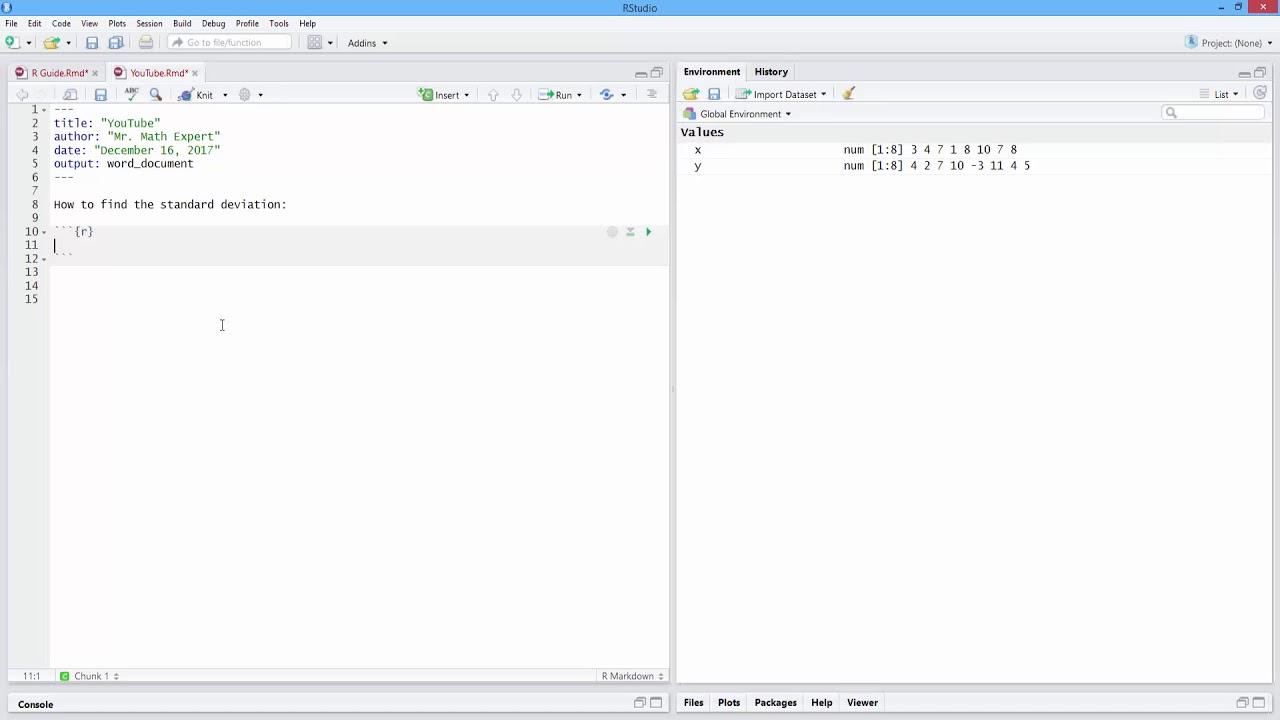Switch to the Packages tab
The width and height of the screenshot is (1280, 720).
point(775,703)
